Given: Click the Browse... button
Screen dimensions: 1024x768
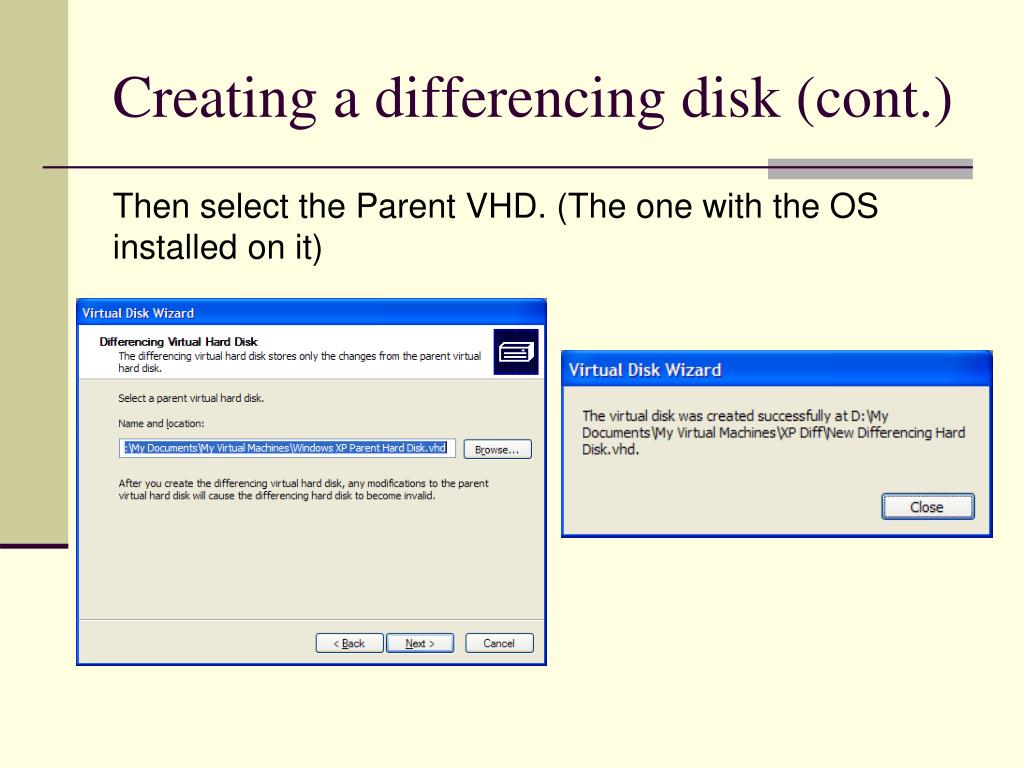Looking at the screenshot, I should (x=498, y=449).
